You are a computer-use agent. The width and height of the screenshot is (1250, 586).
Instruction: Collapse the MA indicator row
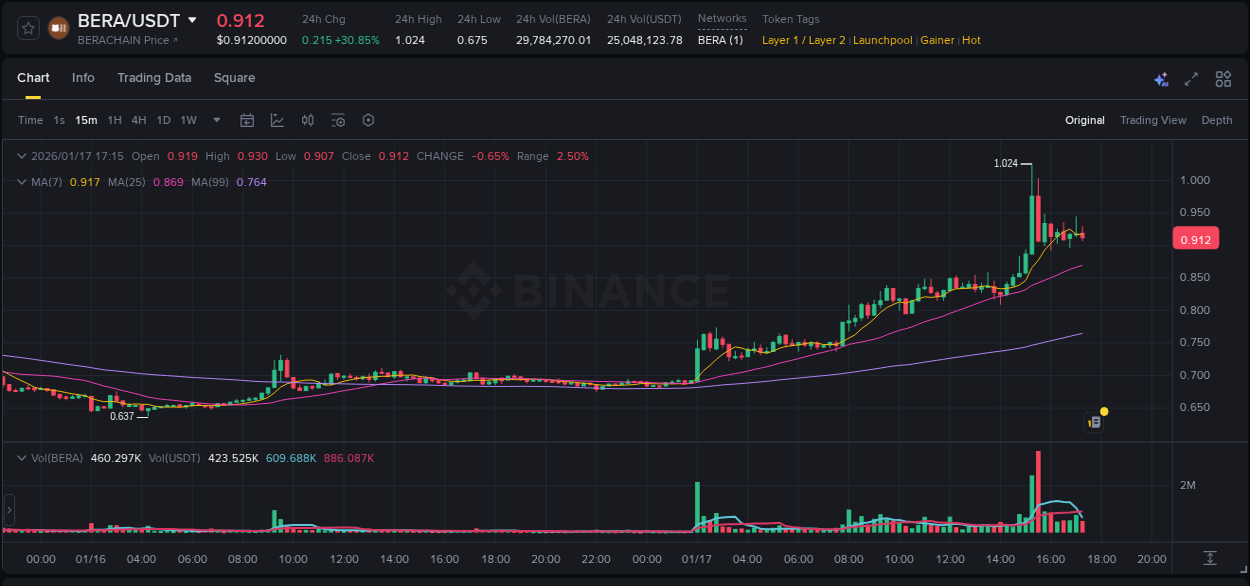pyautogui.click(x=21, y=182)
